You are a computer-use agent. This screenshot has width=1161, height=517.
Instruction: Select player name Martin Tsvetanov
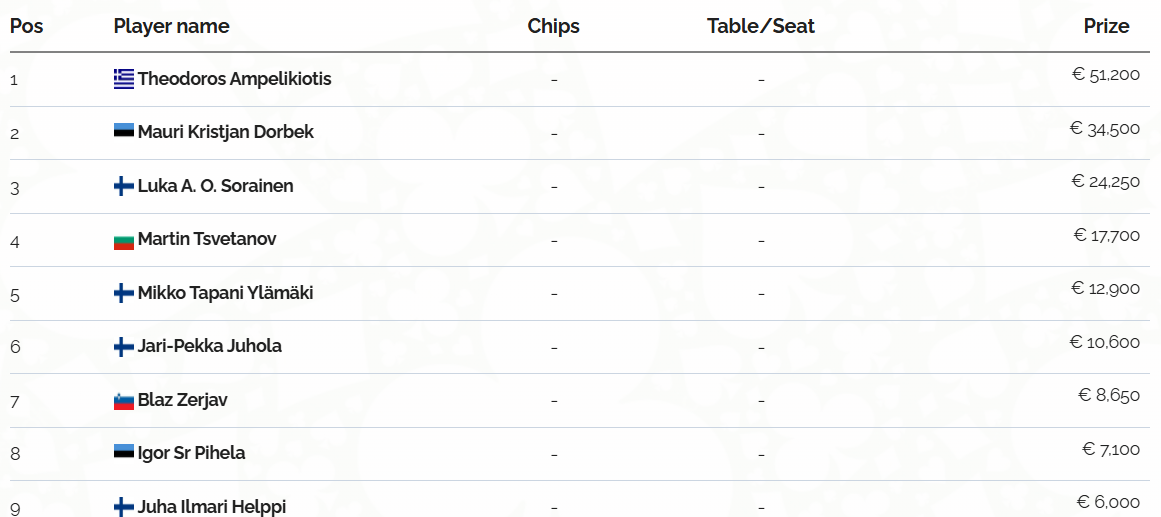point(207,239)
